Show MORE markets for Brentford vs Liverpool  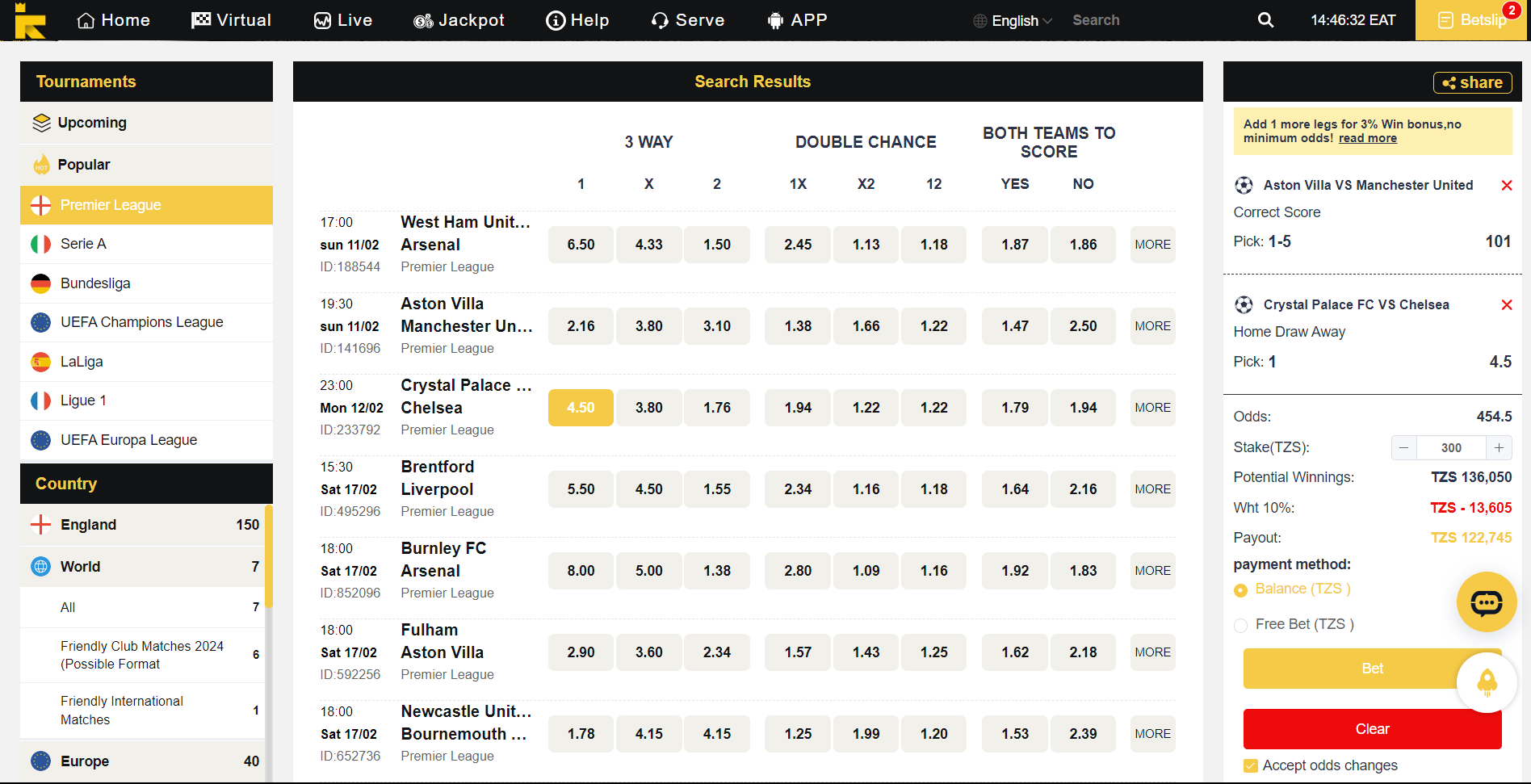tap(1152, 489)
